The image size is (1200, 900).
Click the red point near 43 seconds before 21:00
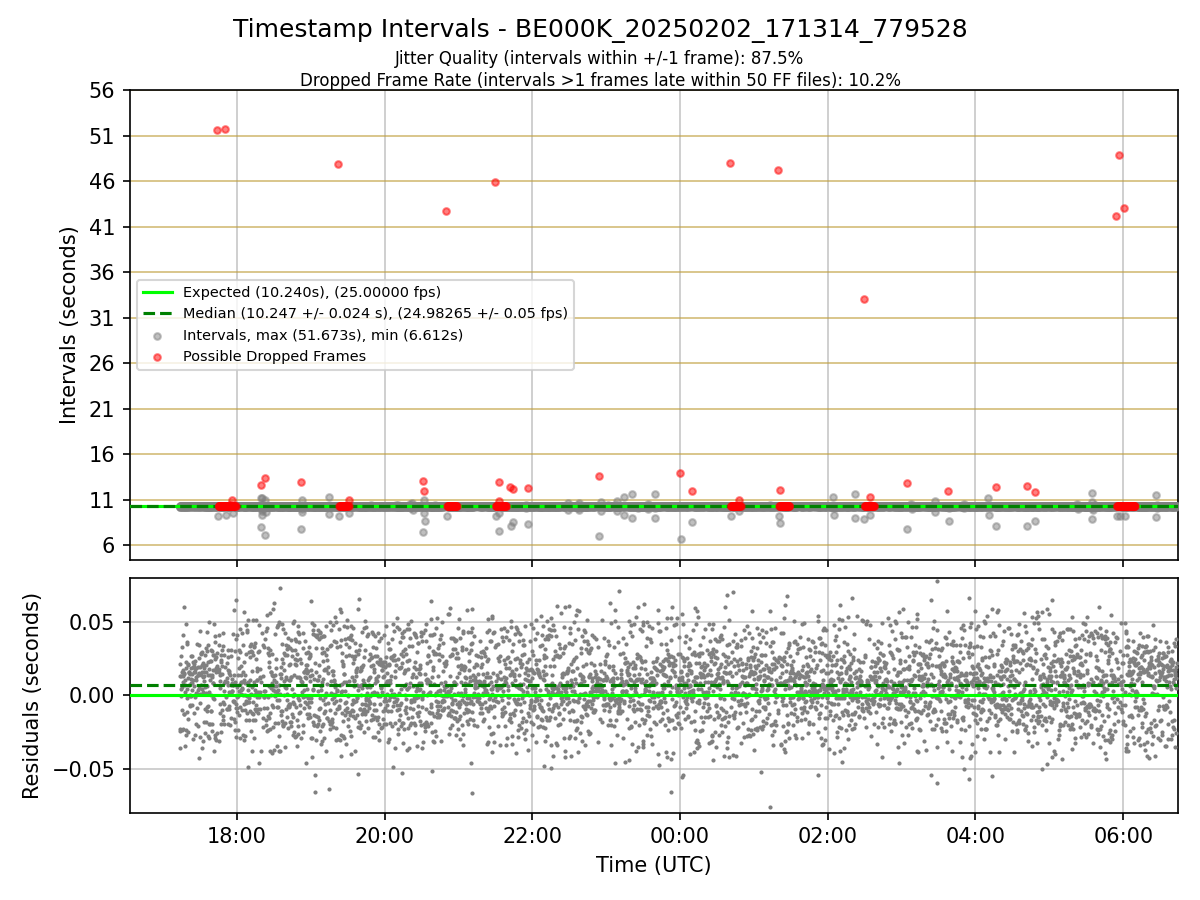click(x=446, y=211)
